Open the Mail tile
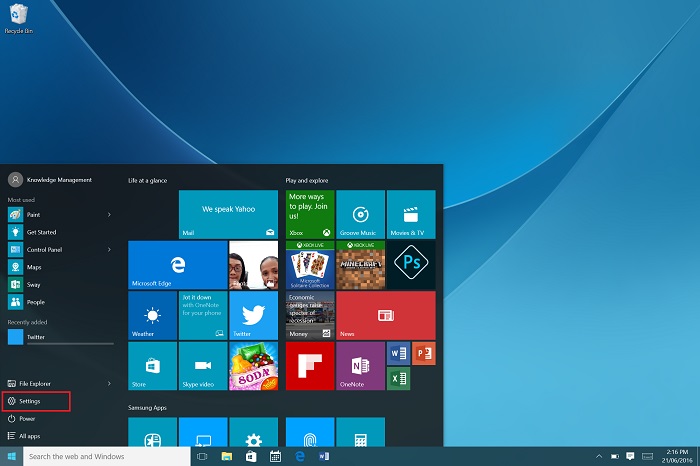This screenshot has height=466, width=700. tap(228, 214)
